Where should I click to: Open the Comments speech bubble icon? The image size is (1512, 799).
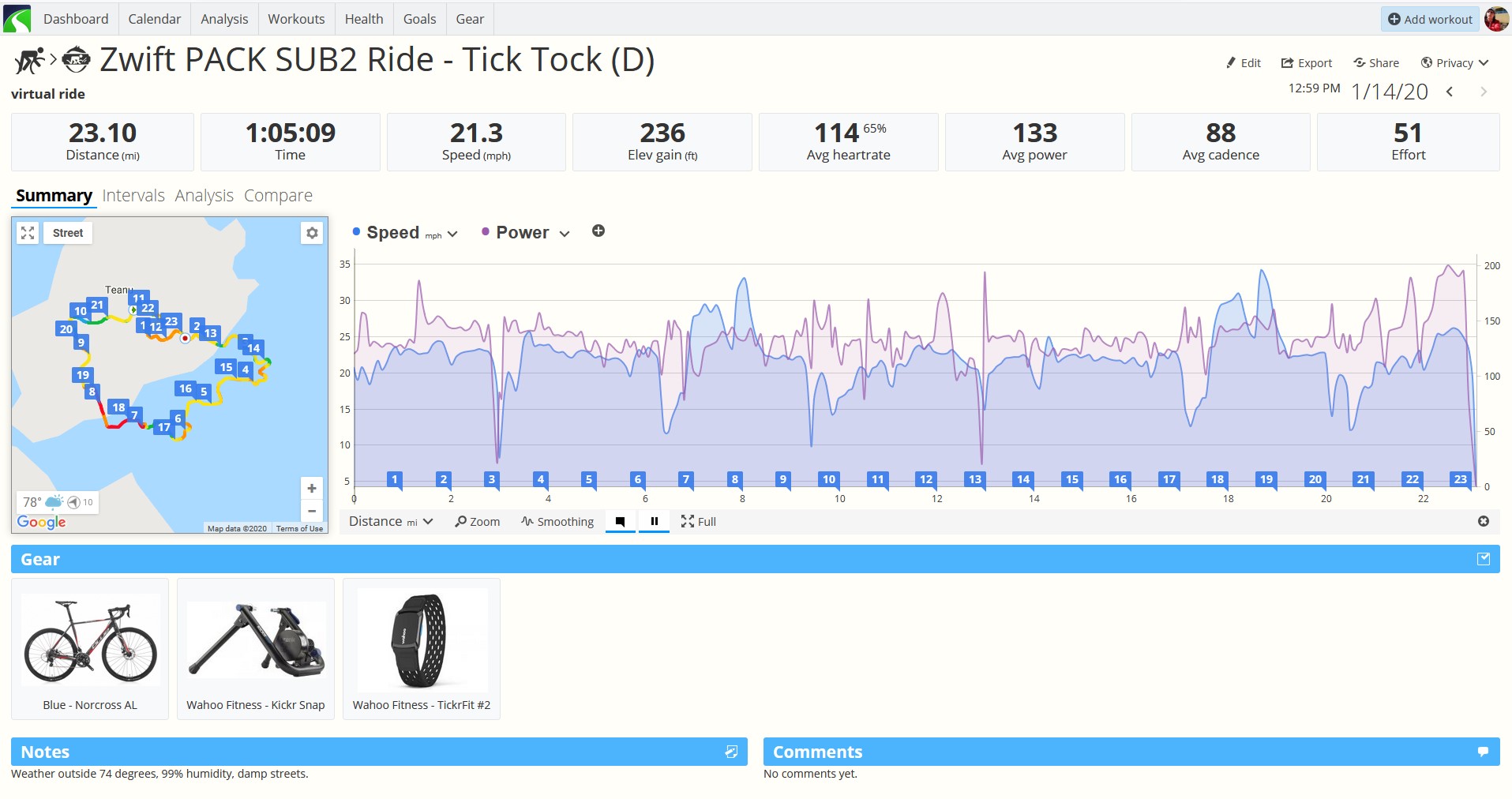pos(1483,752)
